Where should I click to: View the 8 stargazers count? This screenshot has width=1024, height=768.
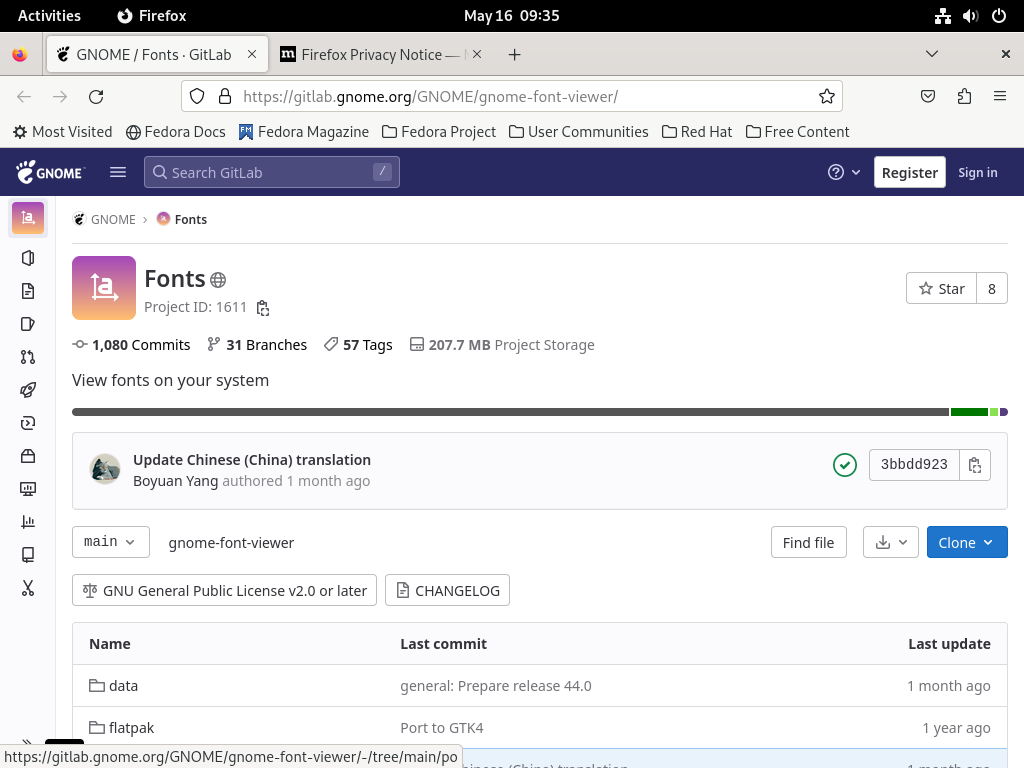tap(991, 289)
